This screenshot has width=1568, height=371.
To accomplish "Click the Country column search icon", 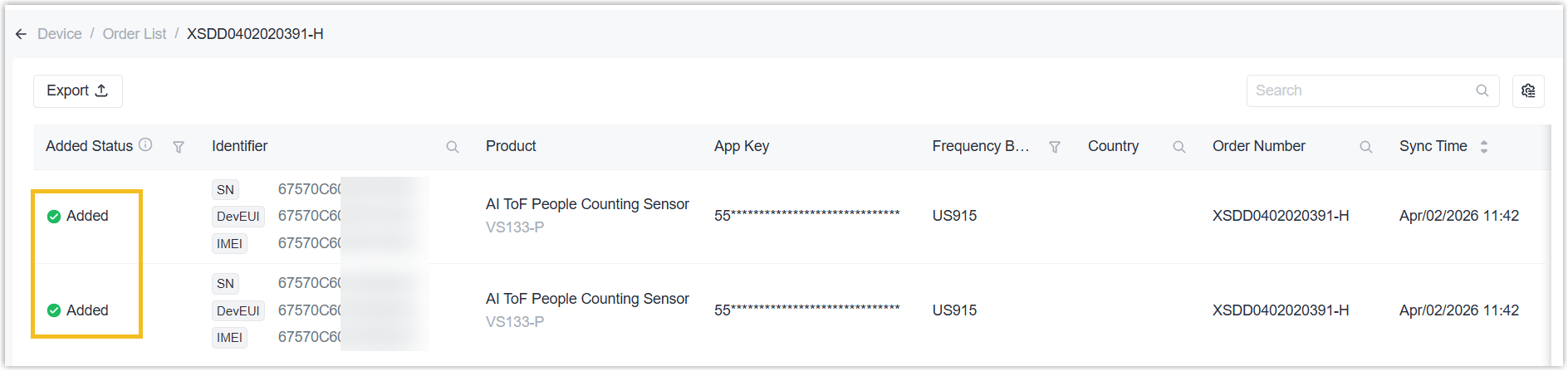I will (x=1178, y=147).
